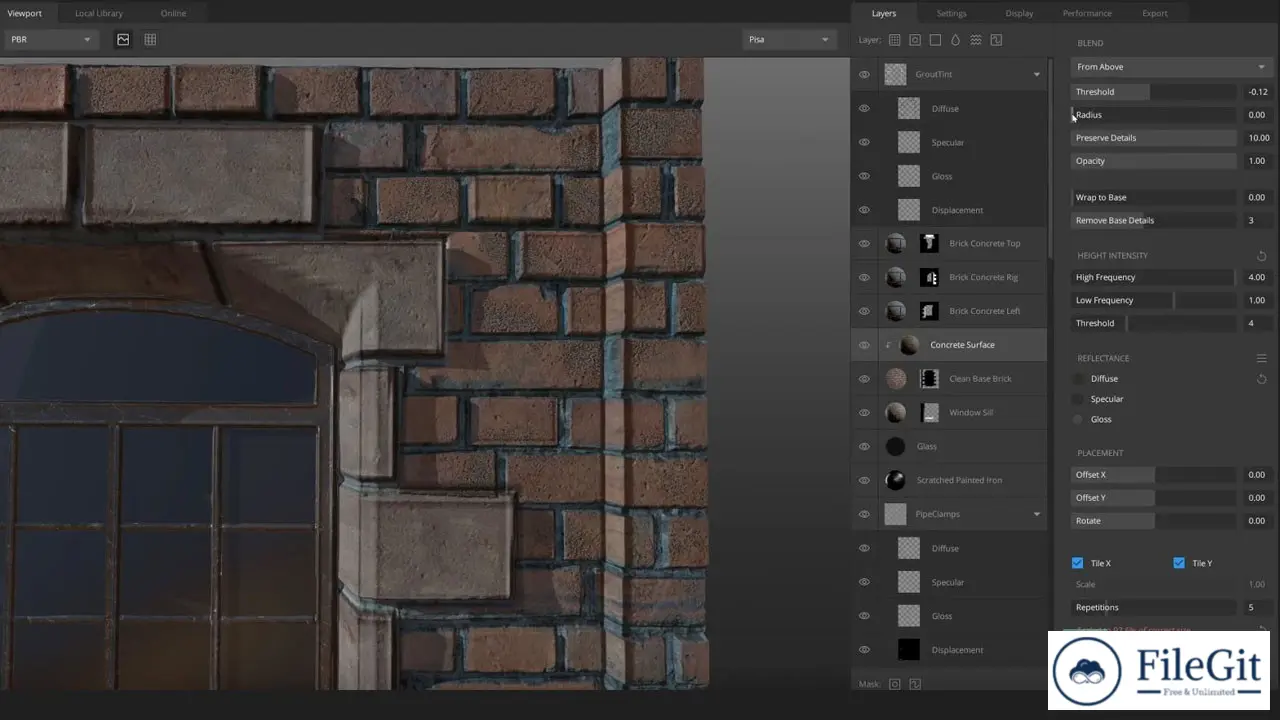Click the Repetitions value field
1280x720 pixels.
(1258, 607)
